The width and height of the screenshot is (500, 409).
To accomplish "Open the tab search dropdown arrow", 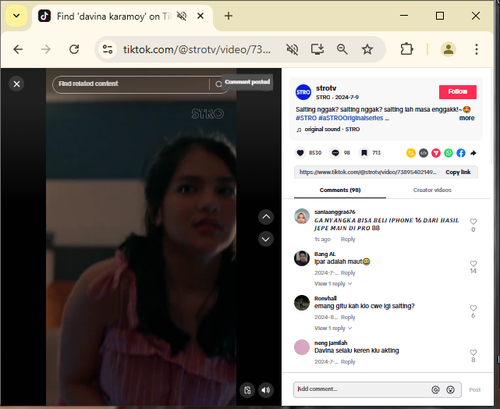I will point(16,16).
